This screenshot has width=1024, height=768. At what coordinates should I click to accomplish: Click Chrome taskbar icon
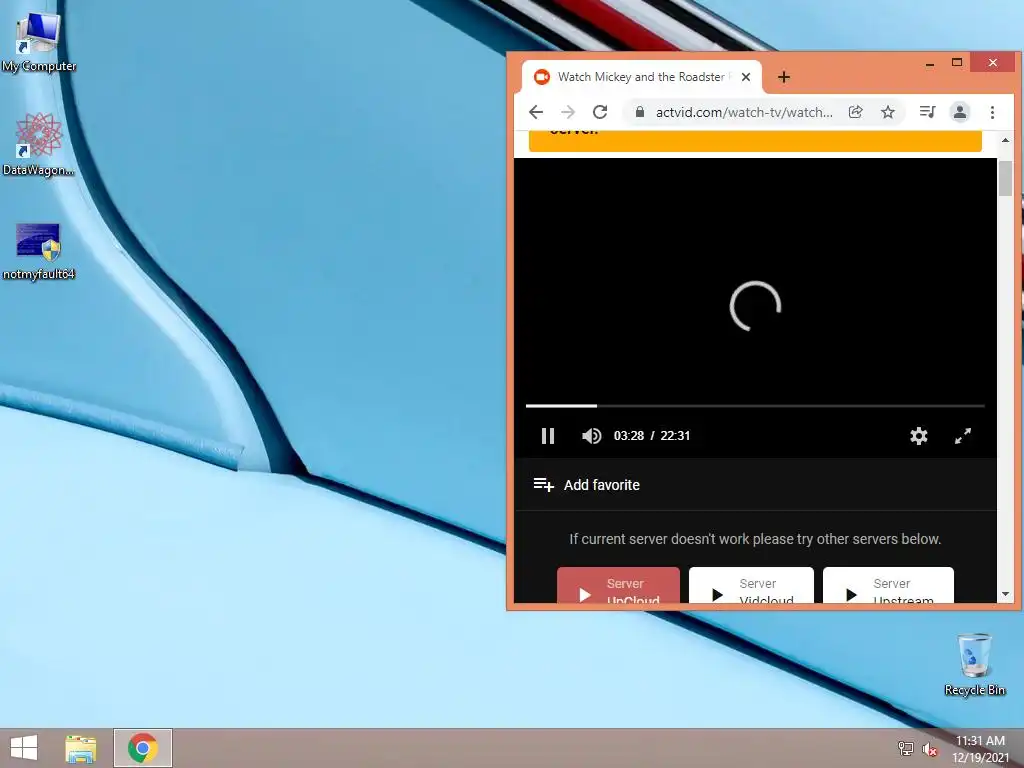tap(142, 748)
